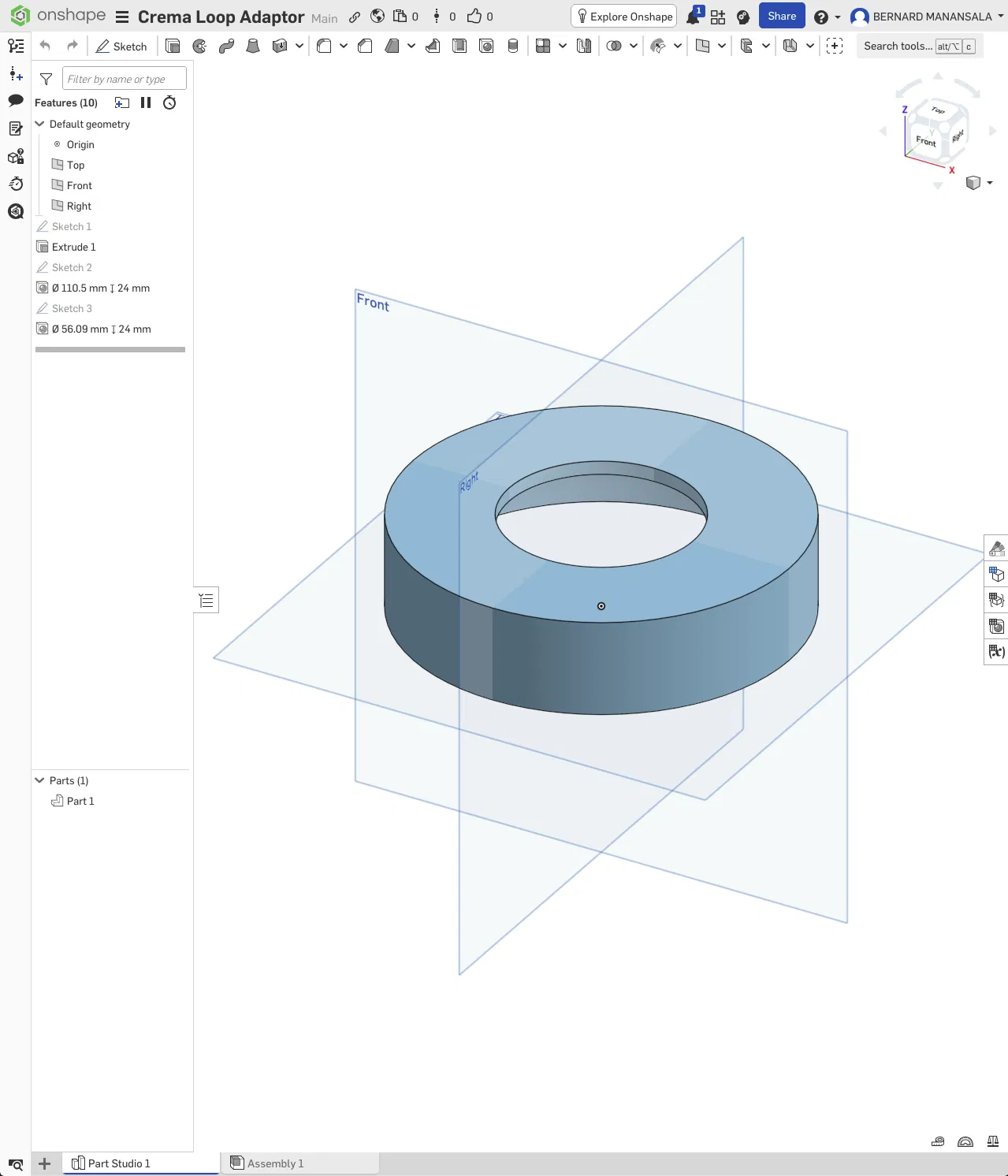The image size is (1008, 1176).
Task: Select the Draft tool
Action: 392,47
